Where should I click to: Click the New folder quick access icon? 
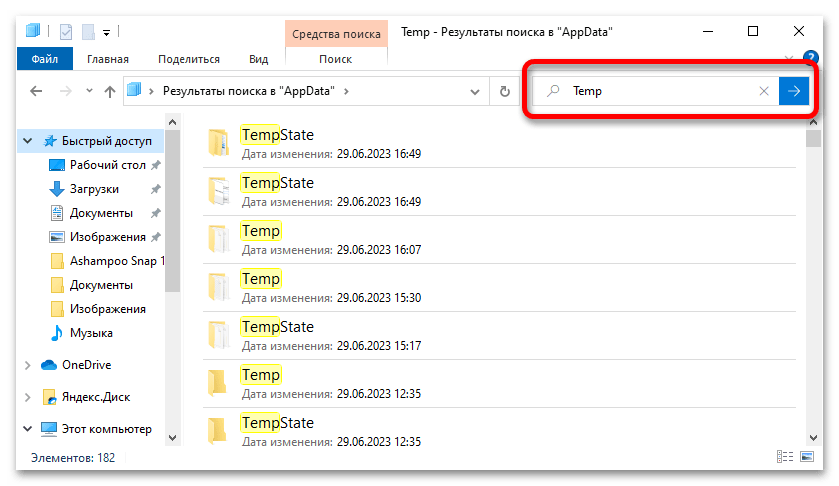click(x=88, y=32)
